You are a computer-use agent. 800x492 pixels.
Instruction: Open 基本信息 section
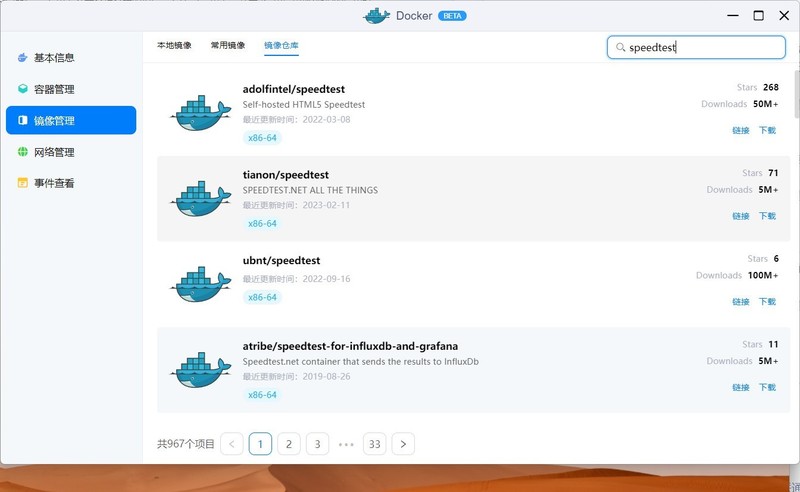coord(71,58)
